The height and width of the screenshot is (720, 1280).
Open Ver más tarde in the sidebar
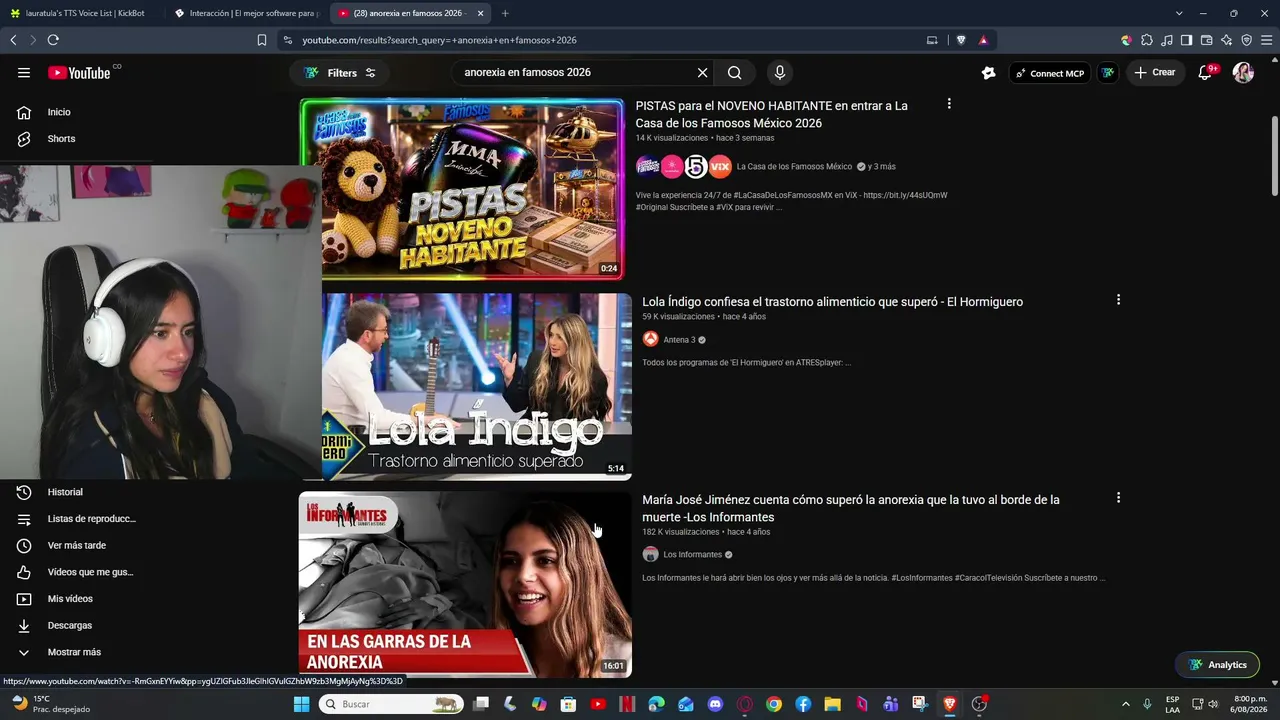(x=76, y=546)
